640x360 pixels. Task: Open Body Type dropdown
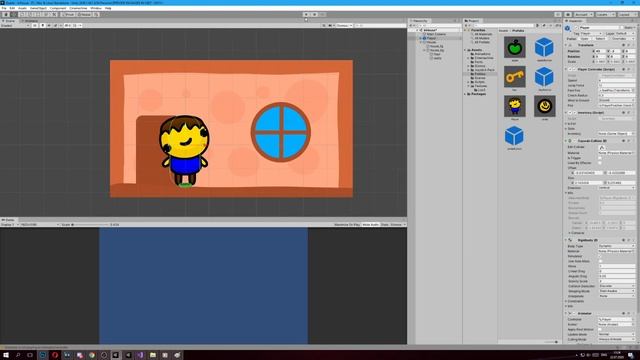tap(616, 246)
